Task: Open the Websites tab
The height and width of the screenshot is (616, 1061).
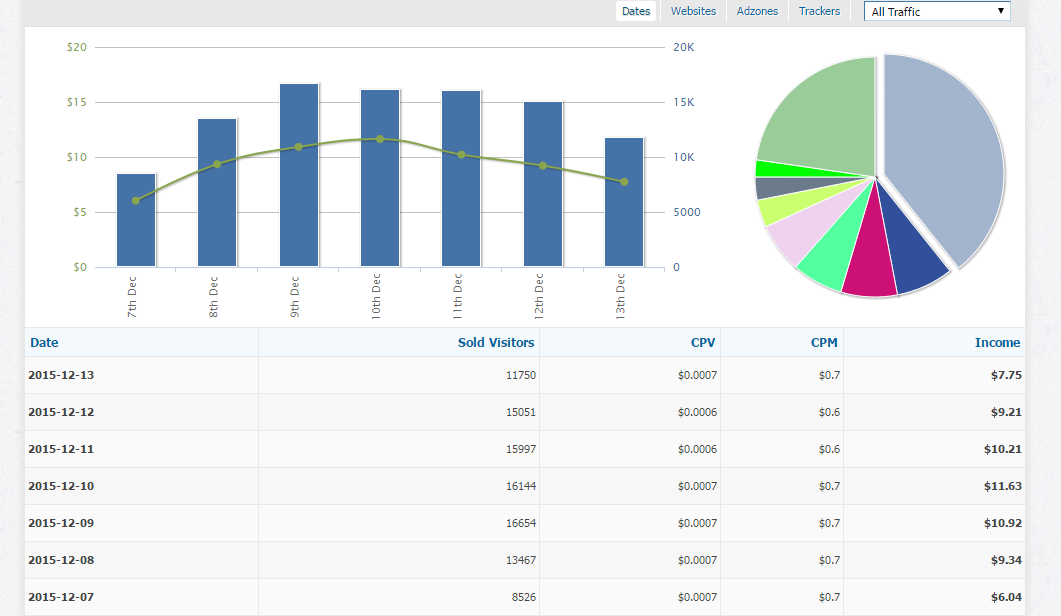Action: (x=693, y=11)
